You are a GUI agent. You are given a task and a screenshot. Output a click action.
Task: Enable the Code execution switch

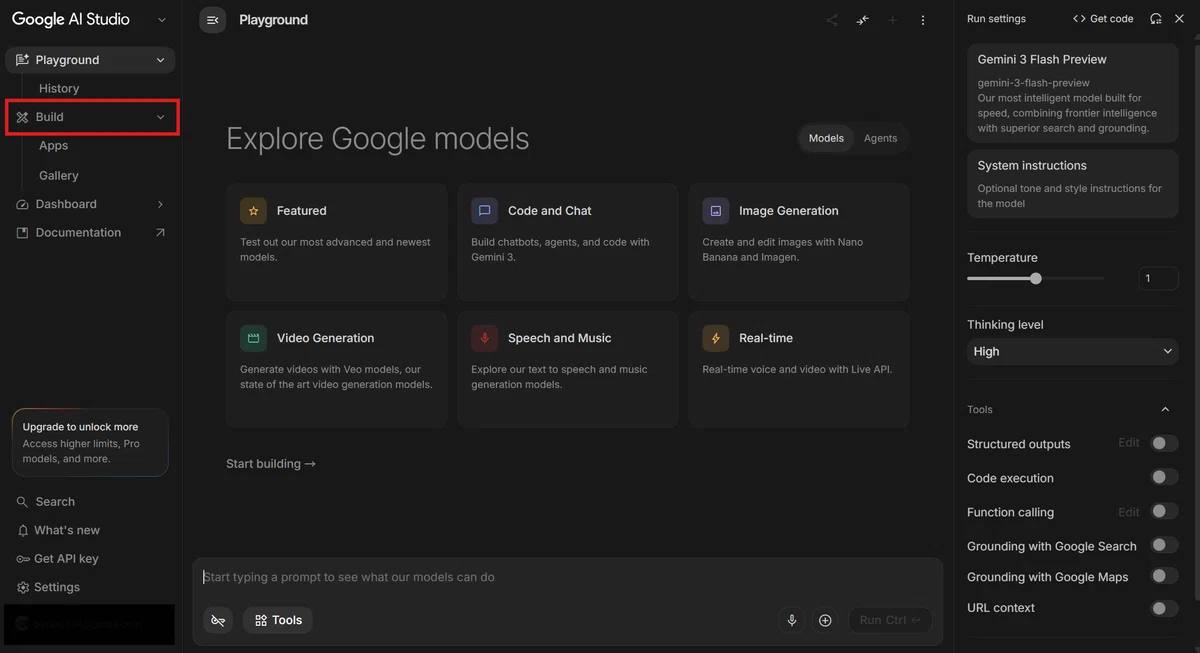(1164, 477)
